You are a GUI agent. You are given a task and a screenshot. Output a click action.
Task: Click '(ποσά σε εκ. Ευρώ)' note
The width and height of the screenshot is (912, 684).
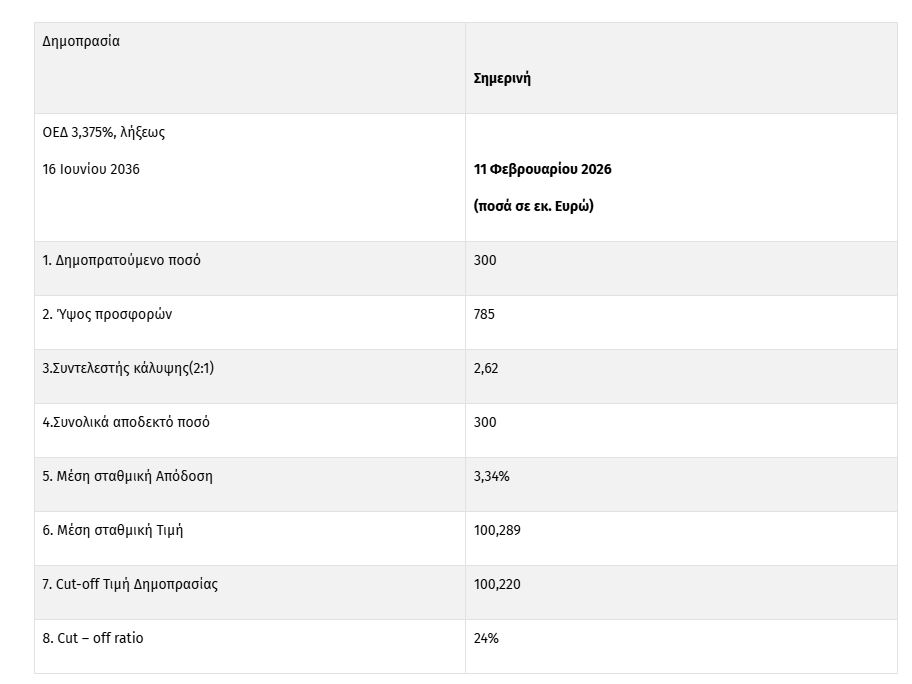coord(534,207)
